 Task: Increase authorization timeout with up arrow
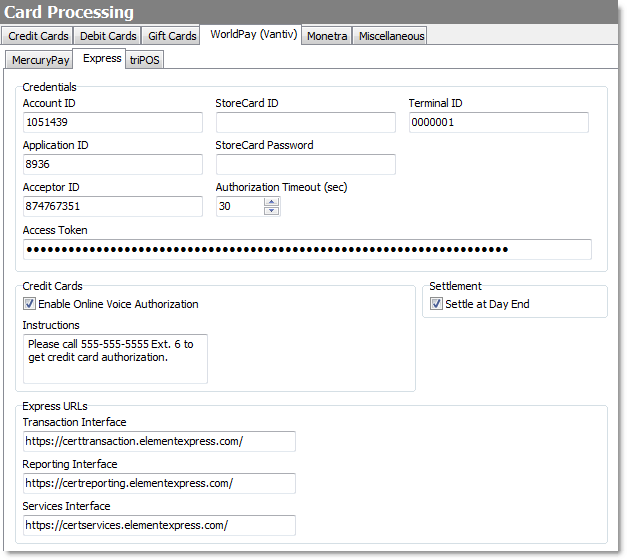coord(272,202)
